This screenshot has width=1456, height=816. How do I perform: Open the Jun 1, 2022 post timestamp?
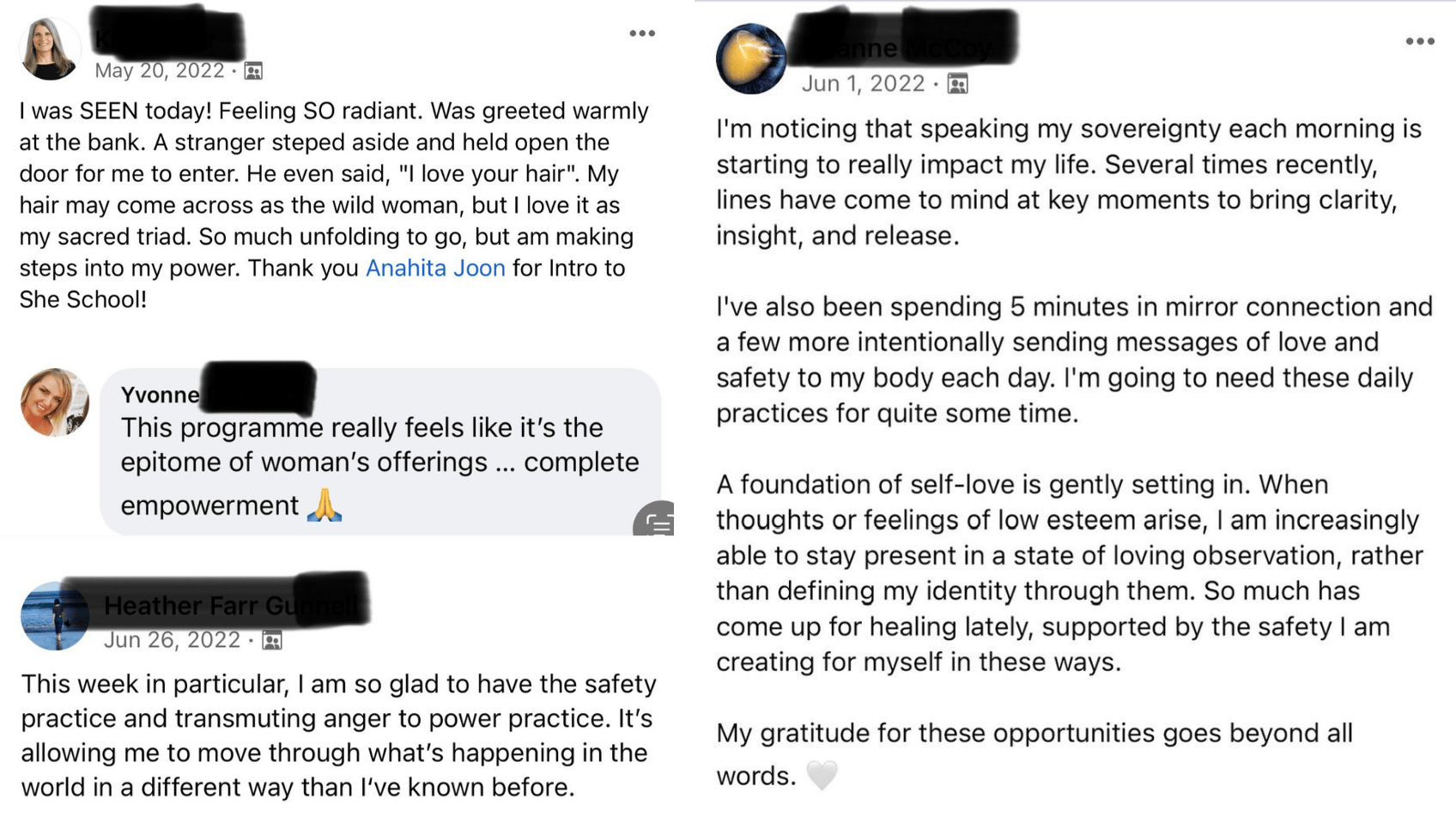[863, 83]
